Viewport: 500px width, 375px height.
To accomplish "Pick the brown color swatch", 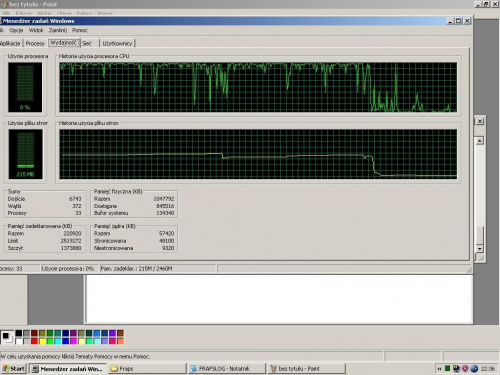I will (120, 333).
